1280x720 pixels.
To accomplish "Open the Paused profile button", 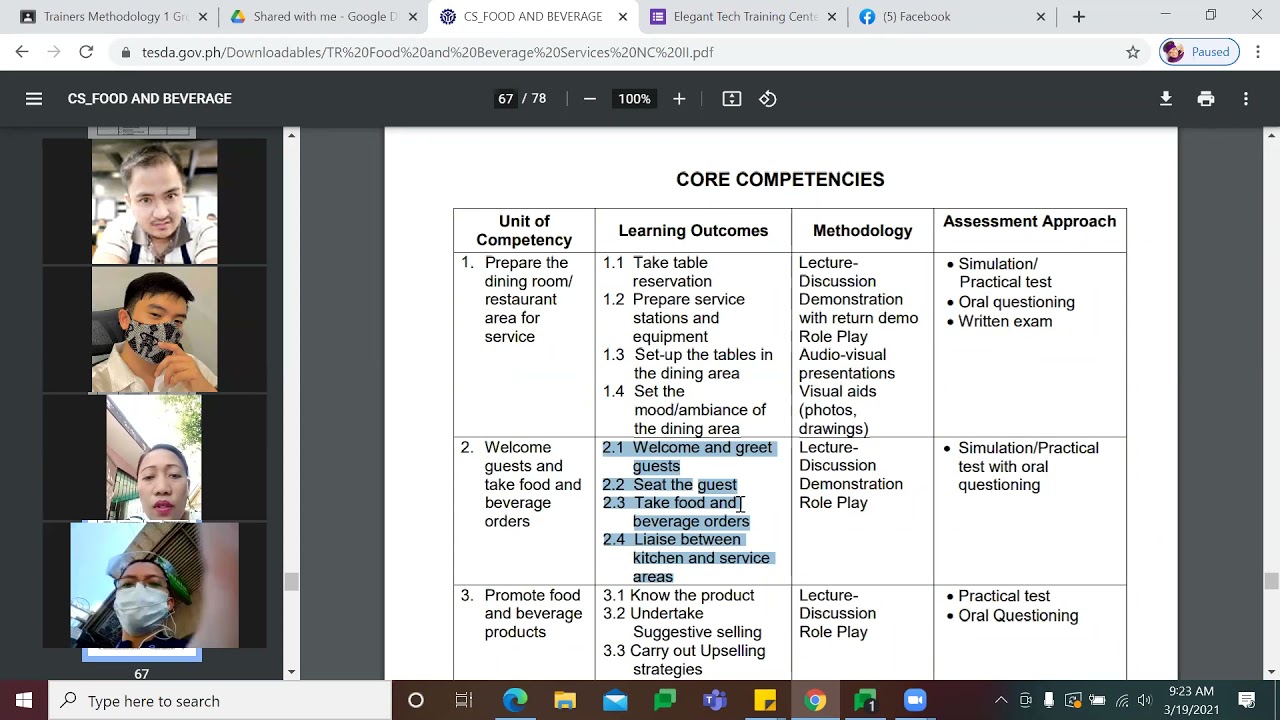I will point(1199,52).
